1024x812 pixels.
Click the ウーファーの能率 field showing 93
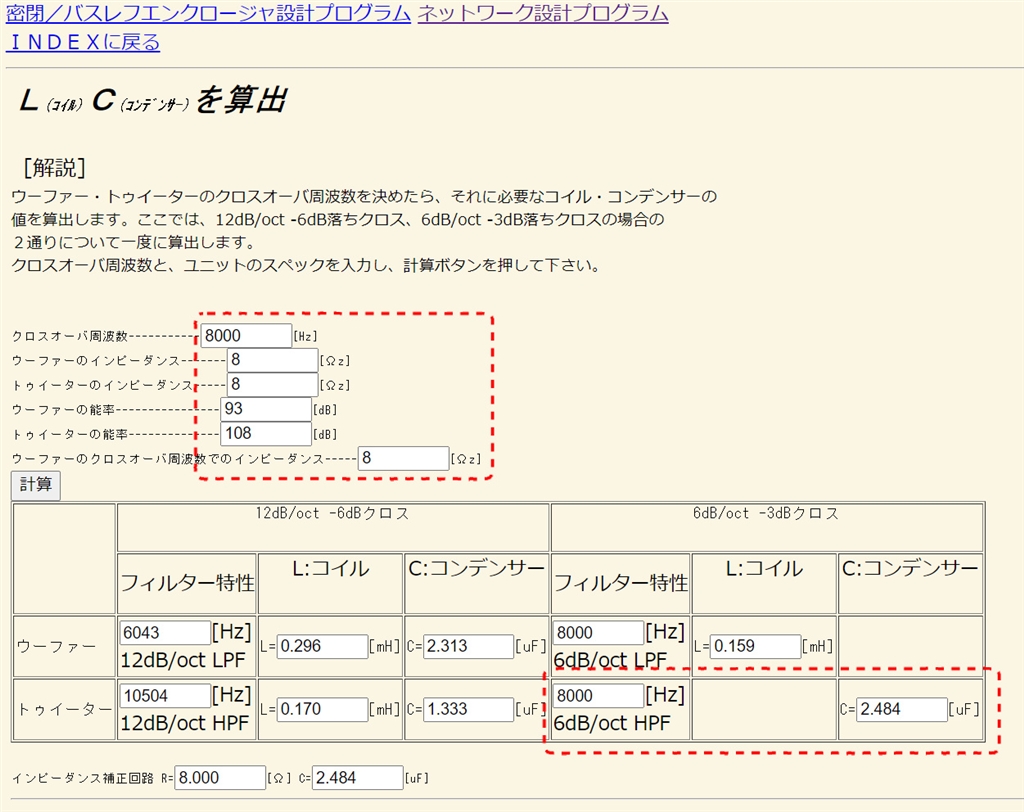[x=266, y=409]
